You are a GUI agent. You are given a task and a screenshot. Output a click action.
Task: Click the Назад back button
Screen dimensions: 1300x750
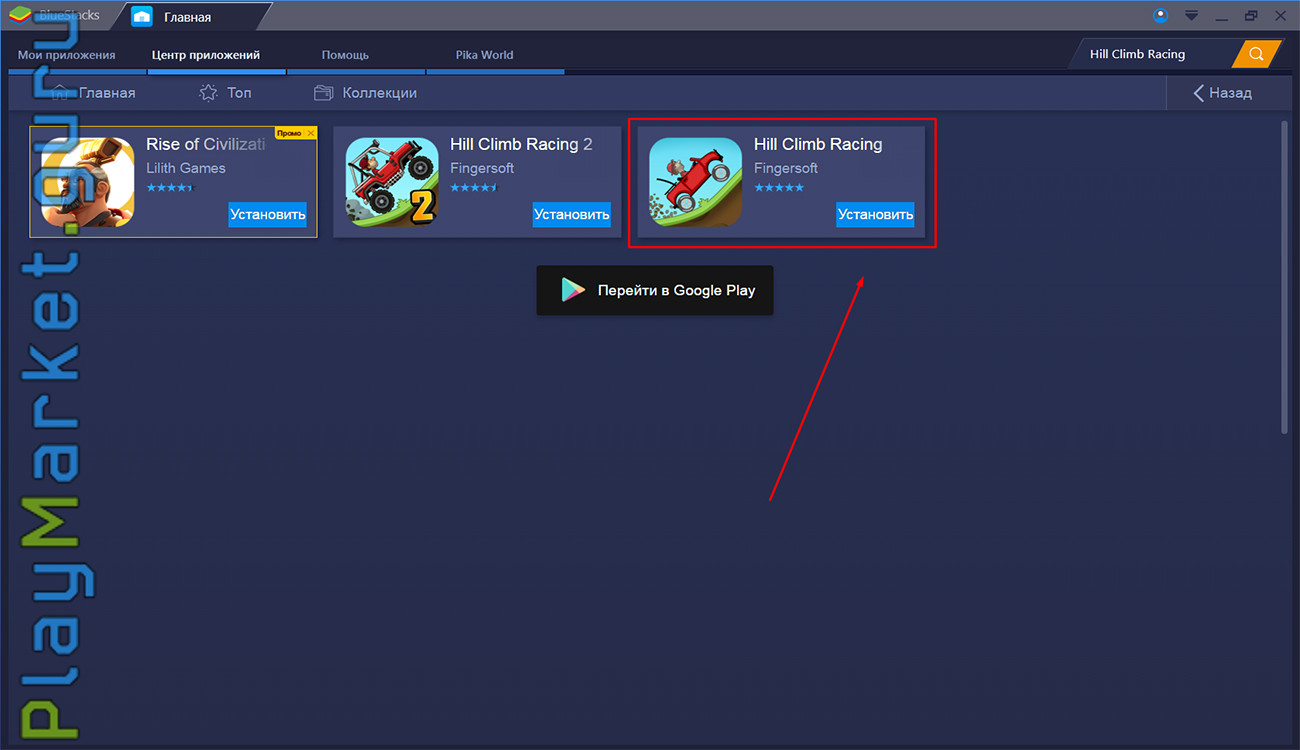point(1222,93)
